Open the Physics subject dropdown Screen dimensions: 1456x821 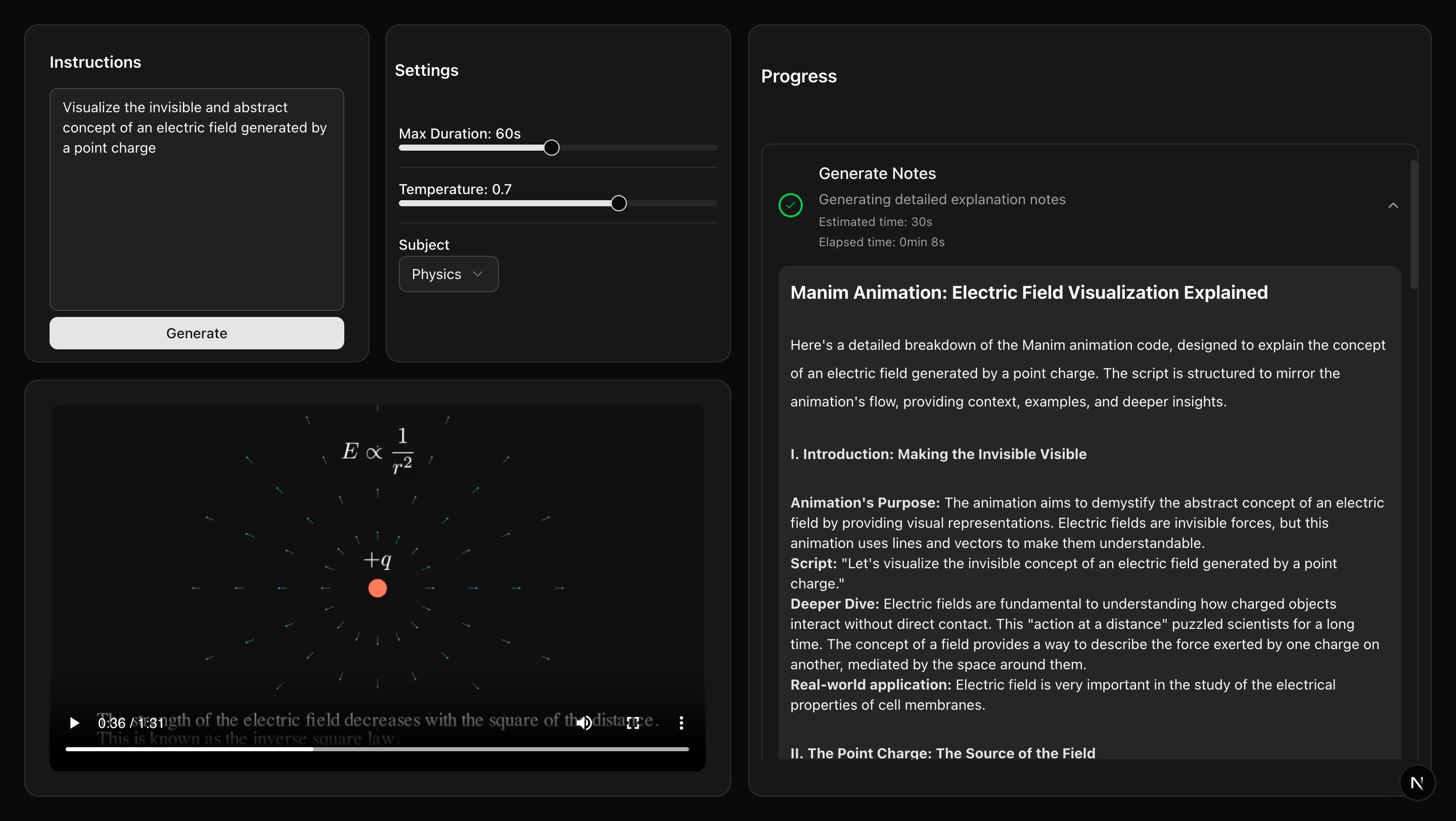(x=448, y=274)
